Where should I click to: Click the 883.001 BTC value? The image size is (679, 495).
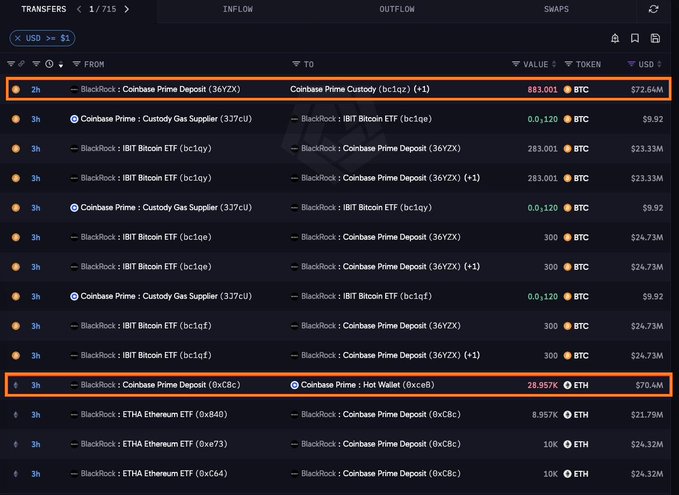(x=542, y=90)
